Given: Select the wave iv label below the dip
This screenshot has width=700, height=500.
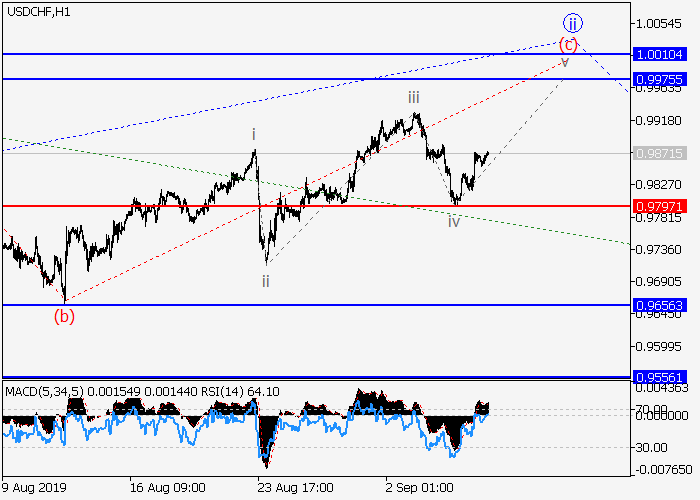Looking at the screenshot, I should (x=453, y=220).
